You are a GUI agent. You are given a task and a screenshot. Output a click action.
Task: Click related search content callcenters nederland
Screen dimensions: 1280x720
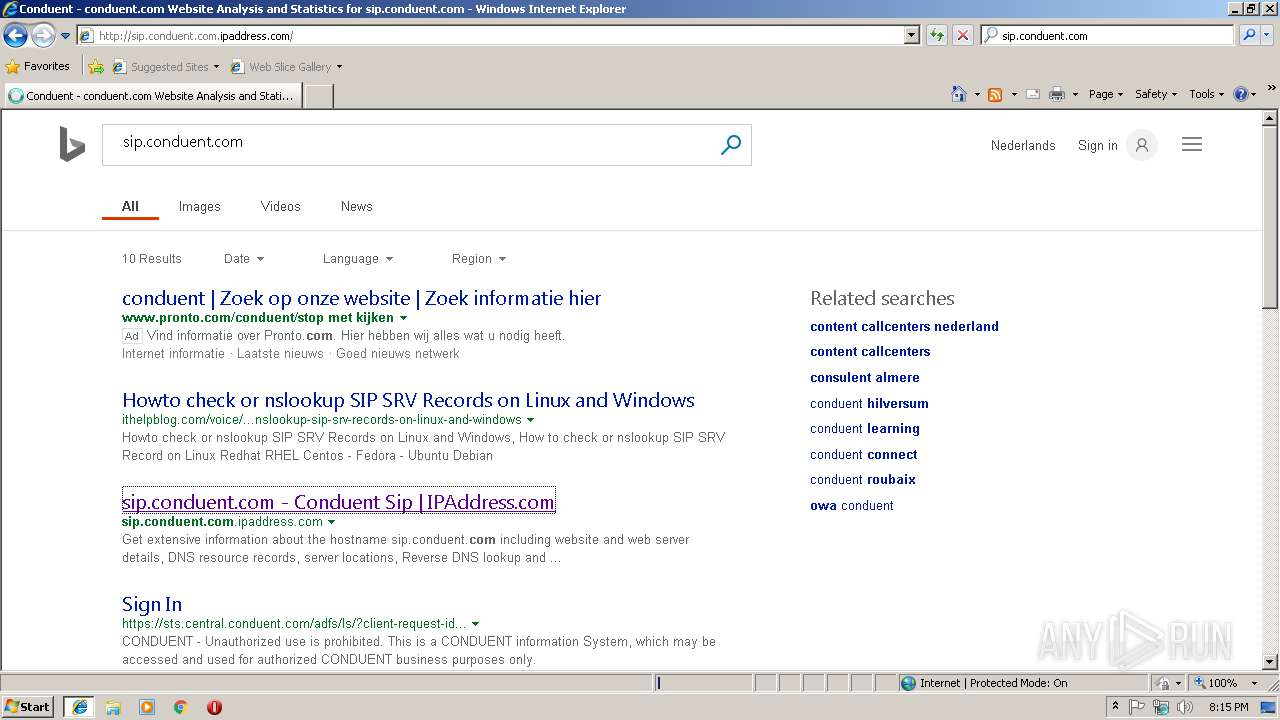(x=904, y=326)
